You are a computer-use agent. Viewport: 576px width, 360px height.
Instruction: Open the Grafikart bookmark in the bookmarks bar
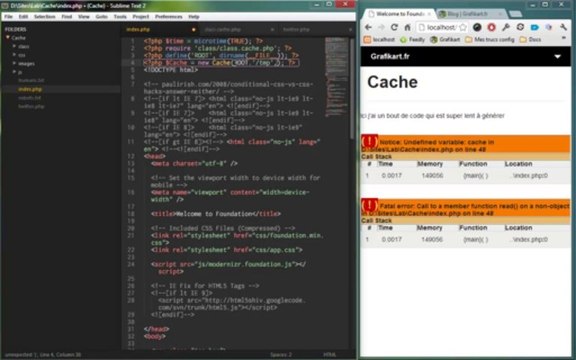445,39
